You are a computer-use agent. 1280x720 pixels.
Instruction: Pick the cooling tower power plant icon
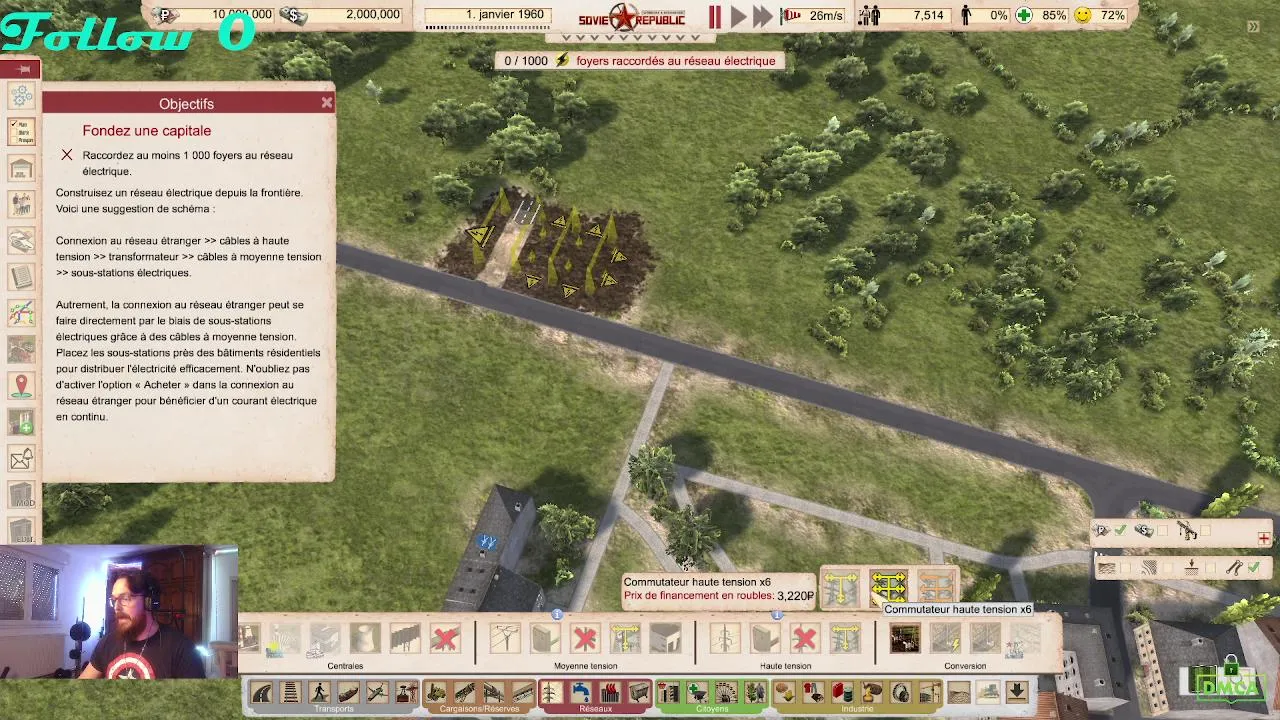pyautogui.click(x=365, y=638)
